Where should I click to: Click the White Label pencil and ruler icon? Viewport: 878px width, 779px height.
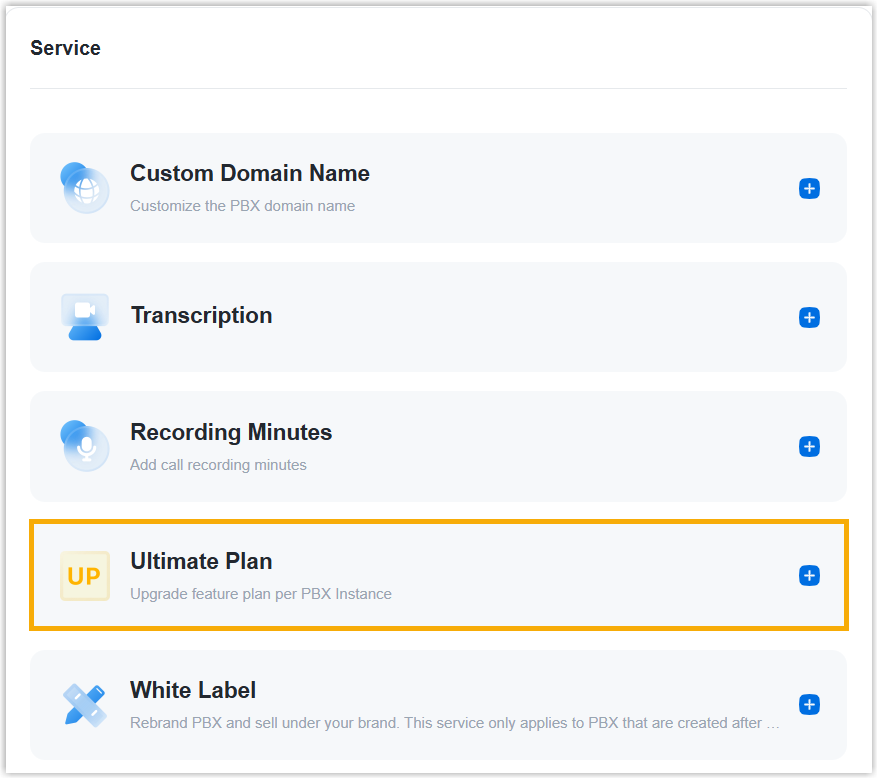85,705
